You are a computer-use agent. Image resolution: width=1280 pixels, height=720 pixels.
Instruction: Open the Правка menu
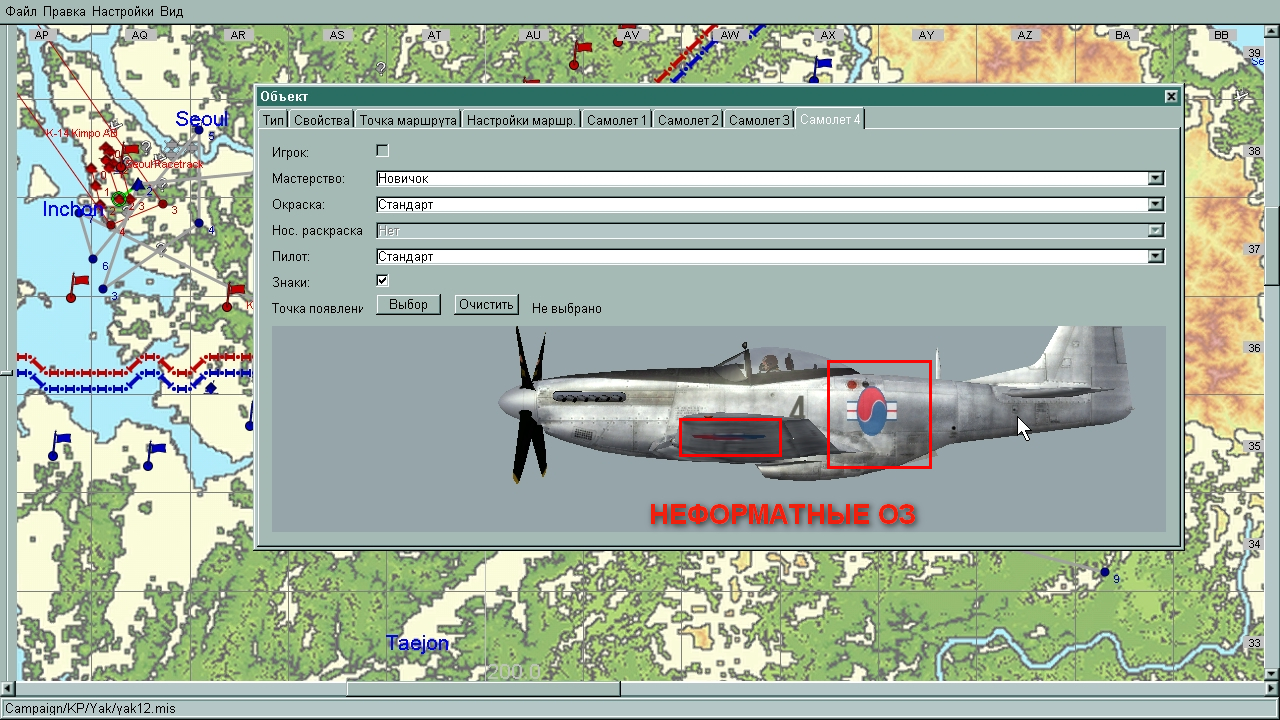(x=64, y=11)
